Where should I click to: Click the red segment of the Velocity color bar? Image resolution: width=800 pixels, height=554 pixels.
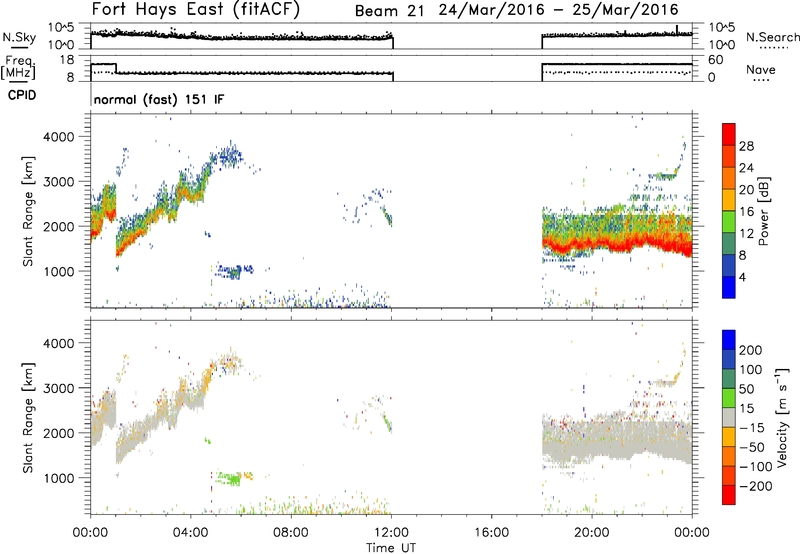click(x=729, y=494)
